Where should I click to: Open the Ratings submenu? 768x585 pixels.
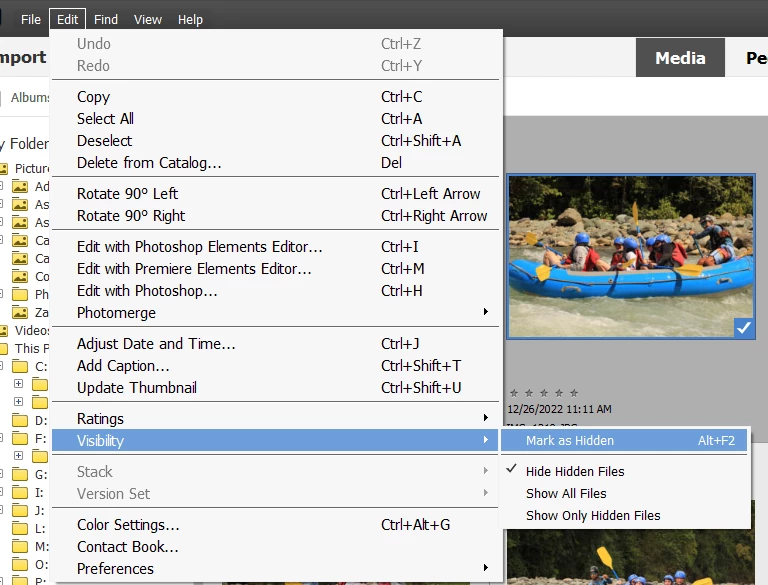point(277,418)
